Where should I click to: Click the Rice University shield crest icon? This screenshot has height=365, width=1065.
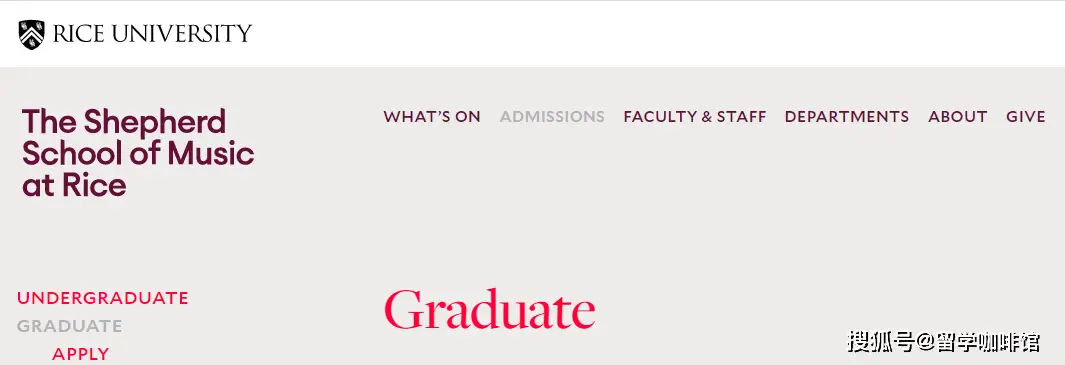tap(31, 35)
